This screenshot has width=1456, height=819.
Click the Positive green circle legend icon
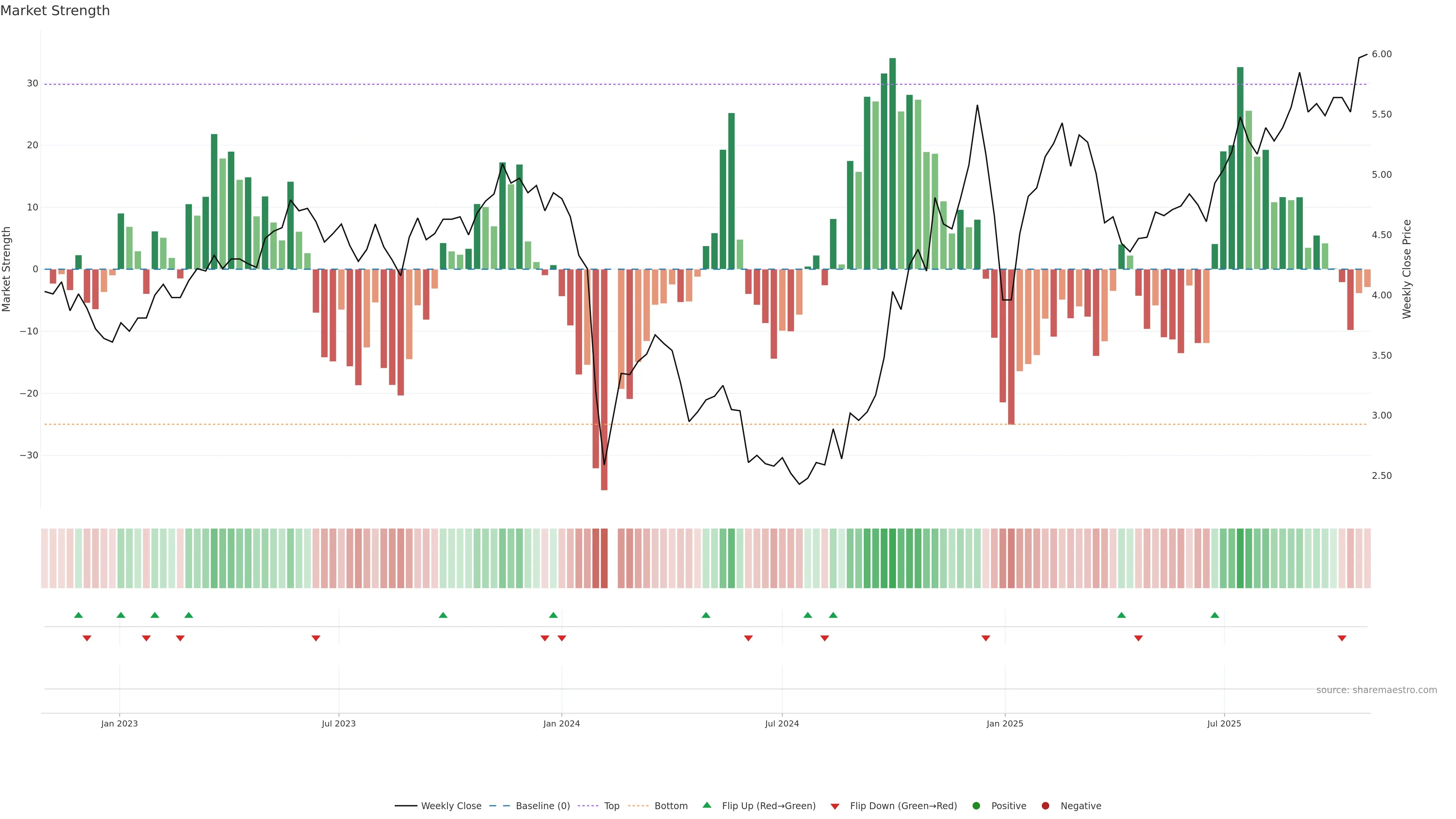click(x=976, y=806)
